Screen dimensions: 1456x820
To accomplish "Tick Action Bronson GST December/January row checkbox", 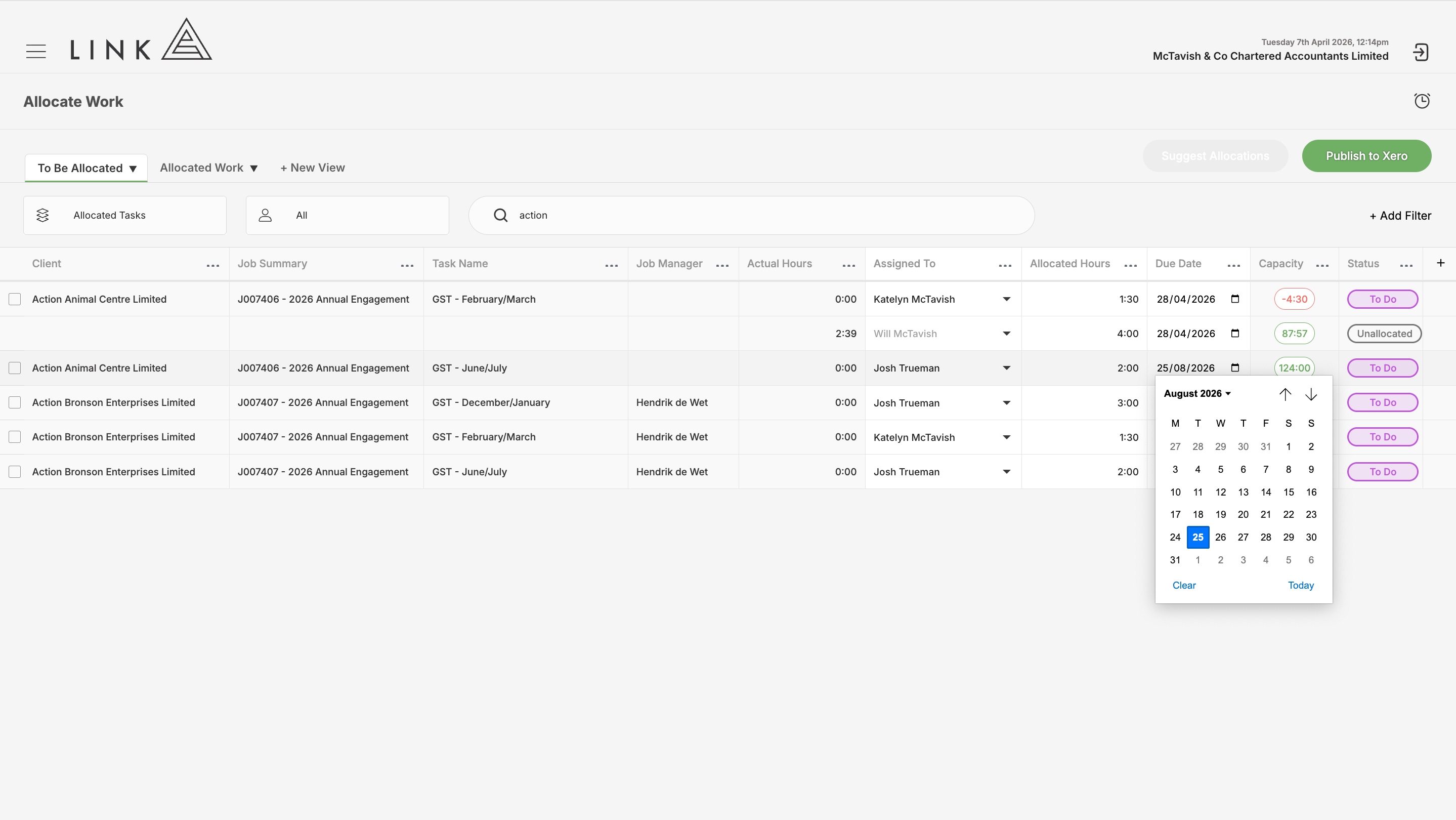I will pyautogui.click(x=15, y=402).
